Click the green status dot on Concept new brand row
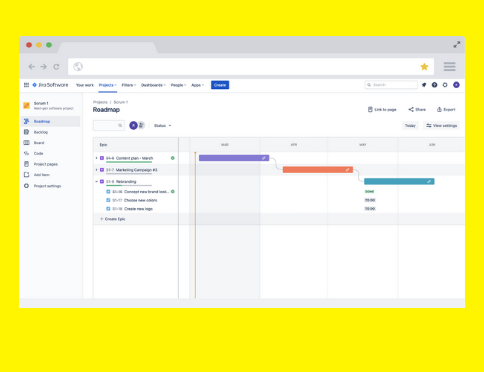Screen dimensions: 484x372 [173, 192]
